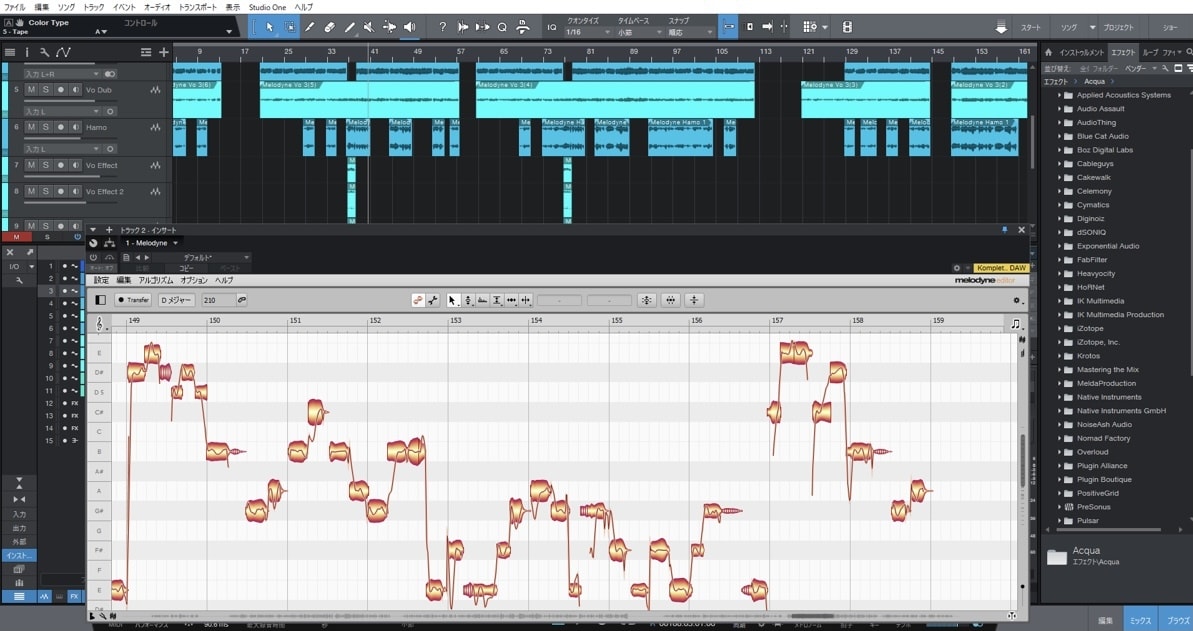1193x631 pixels.
Task: Select Melodyne amplitude tool
Action: tap(497, 300)
